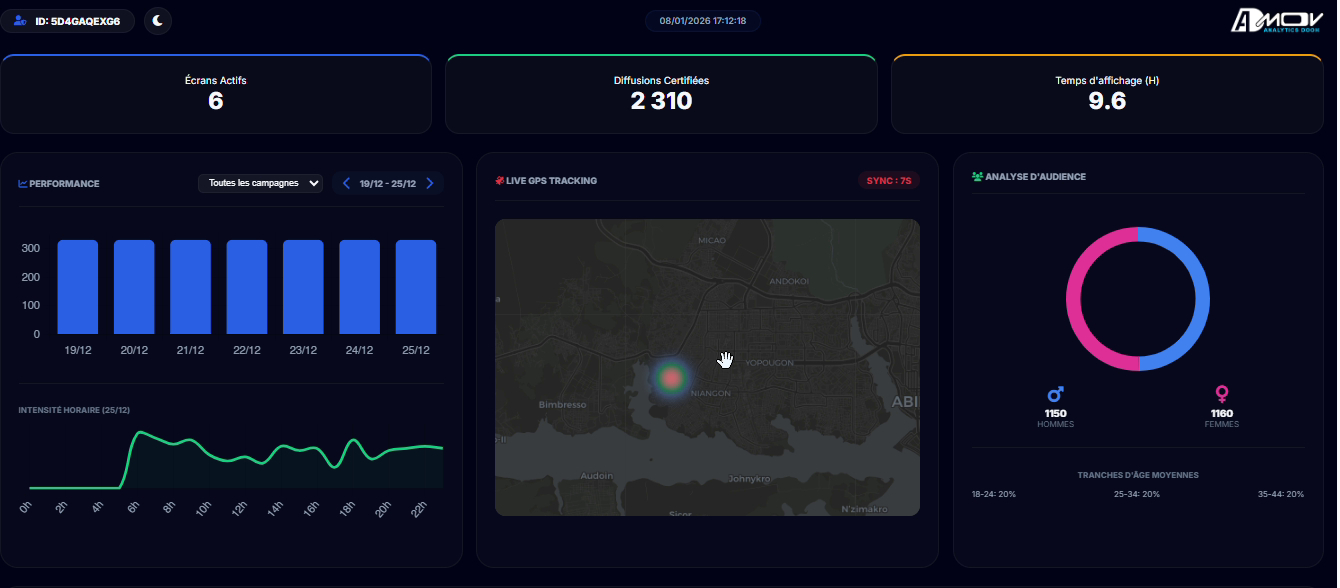Go to the previous week with left chevron
This screenshot has height=588, width=1340.
point(346,183)
